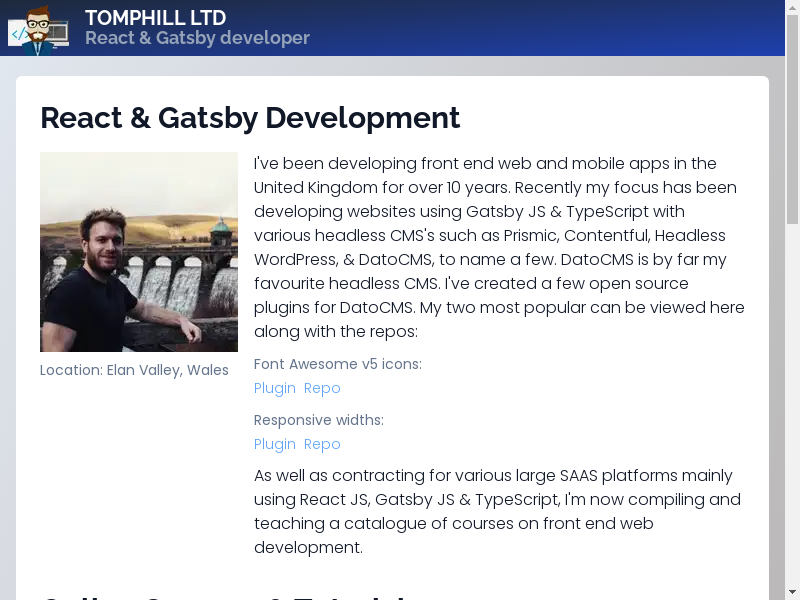Open the Responsive widths Repo link
Screen dimensions: 800x600
[x=322, y=444]
